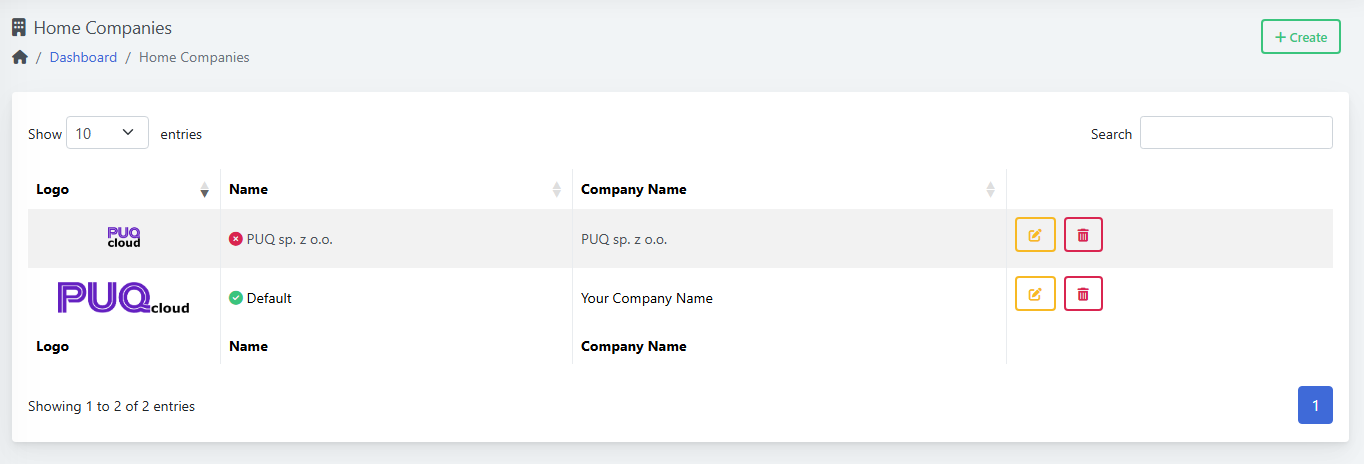Viewport: 1364px width, 464px height.
Task: Sort by Company Name column arrows
Action: click(x=990, y=189)
